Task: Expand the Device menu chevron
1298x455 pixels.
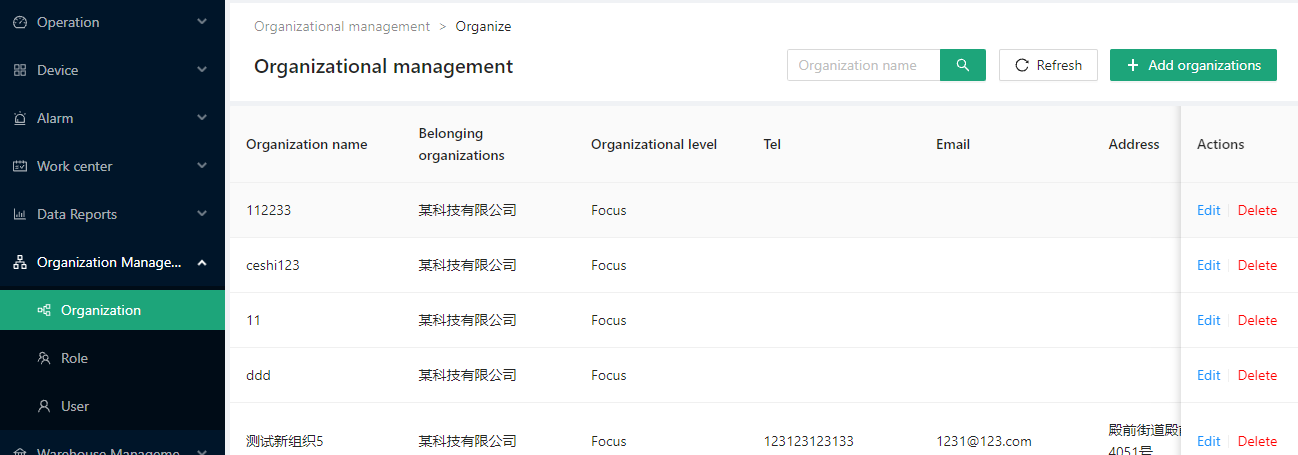Action: pos(202,70)
